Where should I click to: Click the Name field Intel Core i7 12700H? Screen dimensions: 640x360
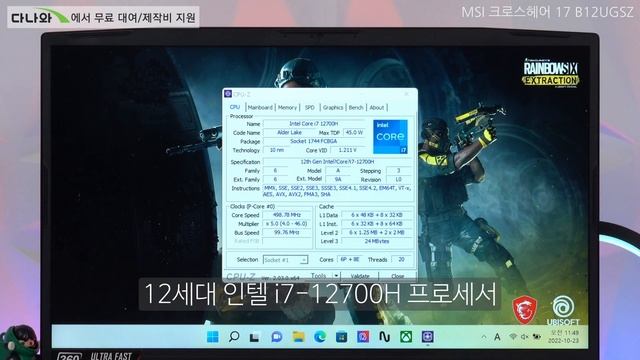[314, 123]
